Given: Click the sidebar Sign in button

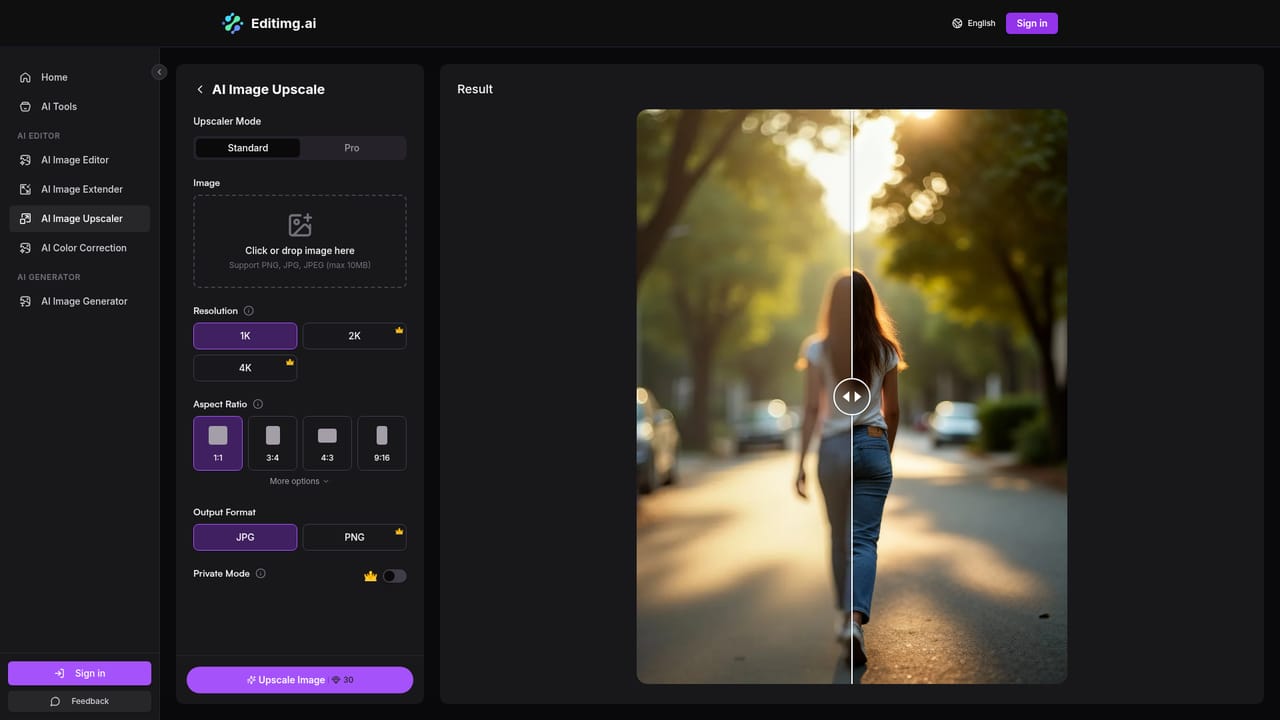Looking at the screenshot, I should pyautogui.click(x=80, y=673).
